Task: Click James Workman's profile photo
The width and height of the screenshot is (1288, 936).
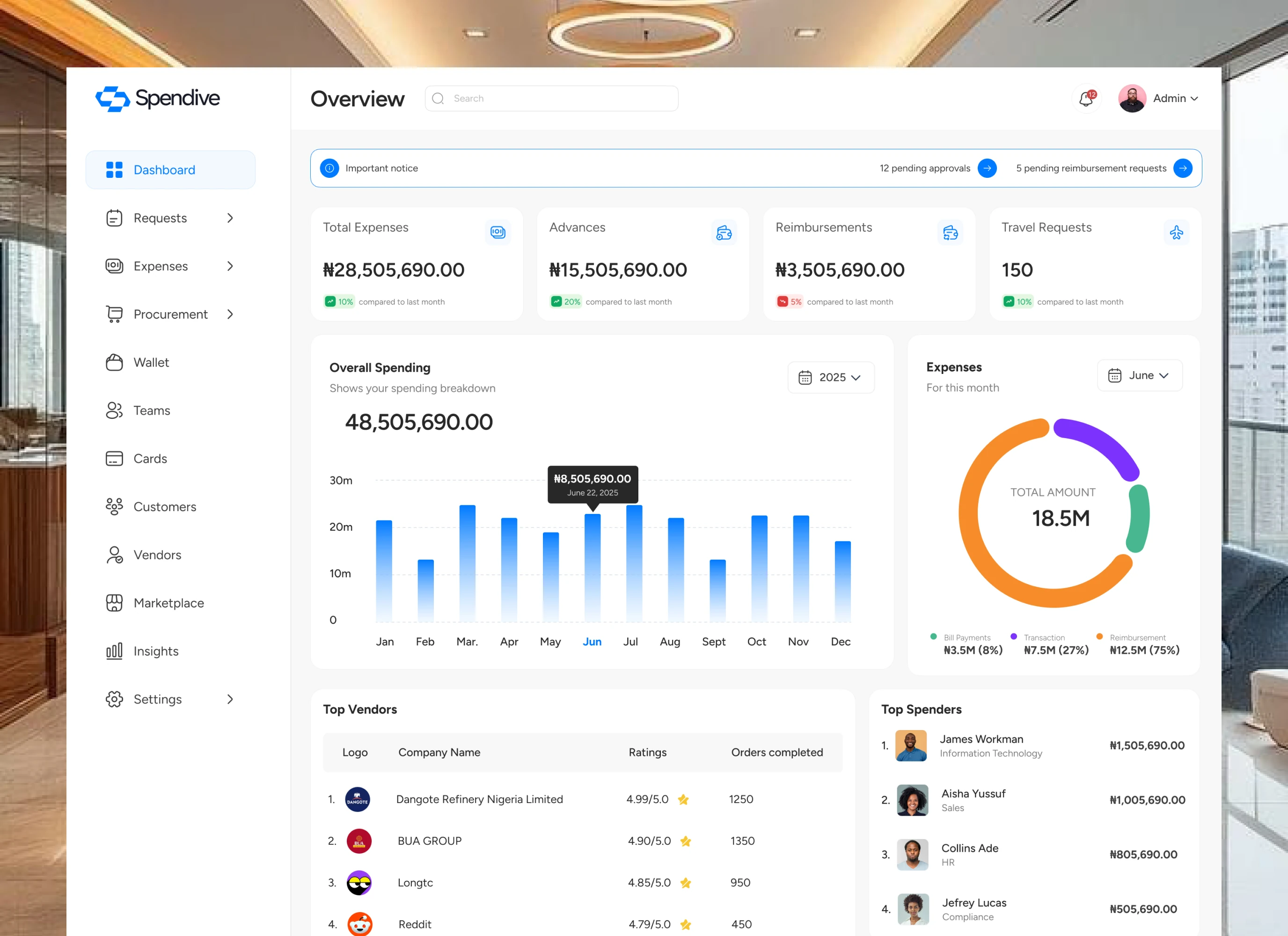Action: 911,746
